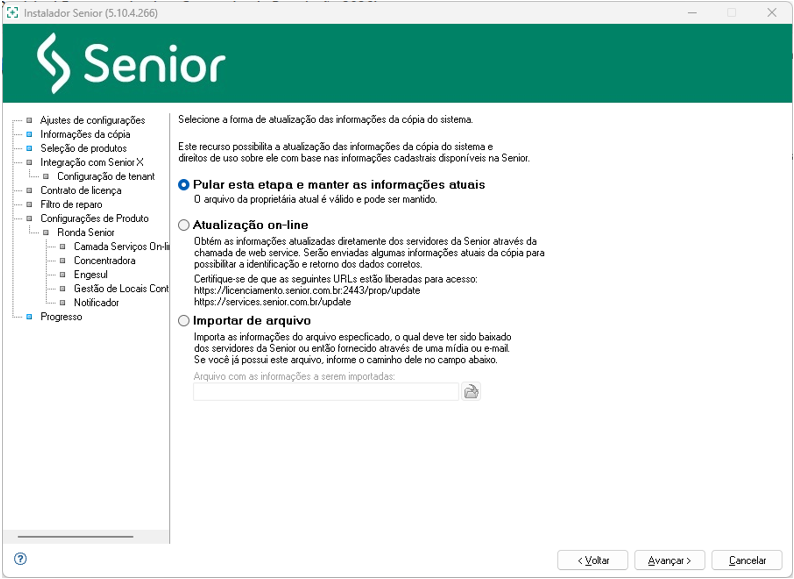Click 'Arquivo com as informações a serem importadas' label
Image resolution: width=794 pixels, height=579 pixels.
pyautogui.click(x=294, y=376)
